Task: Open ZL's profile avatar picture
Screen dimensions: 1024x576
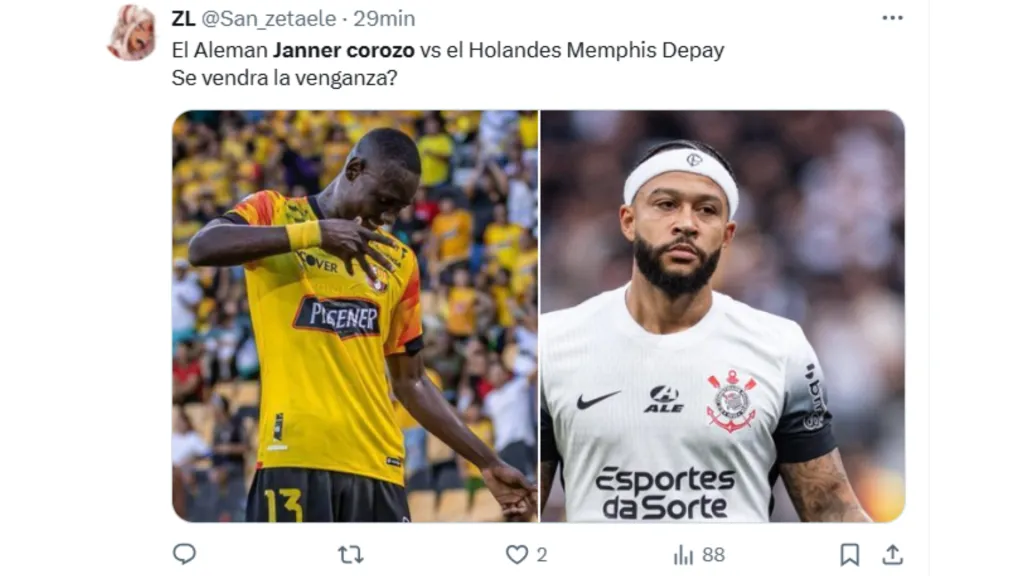Action: tap(132, 33)
